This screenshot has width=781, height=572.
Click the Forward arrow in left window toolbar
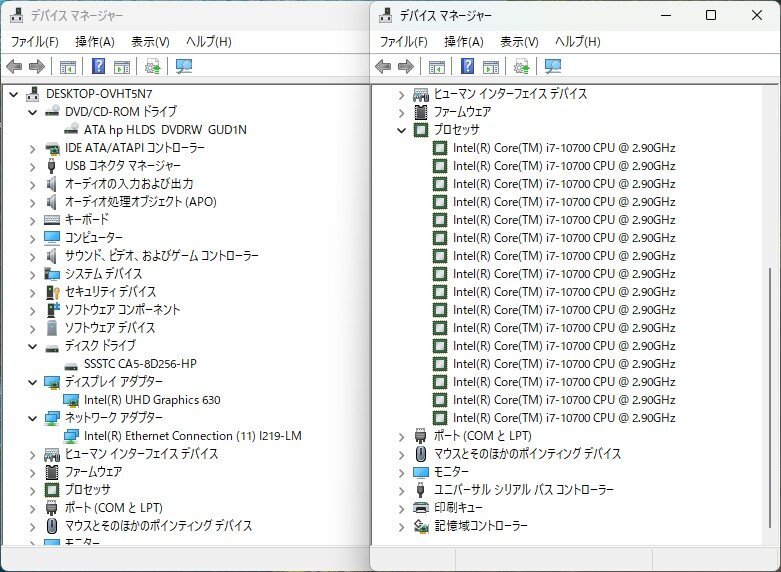click(x=37, y=66)
